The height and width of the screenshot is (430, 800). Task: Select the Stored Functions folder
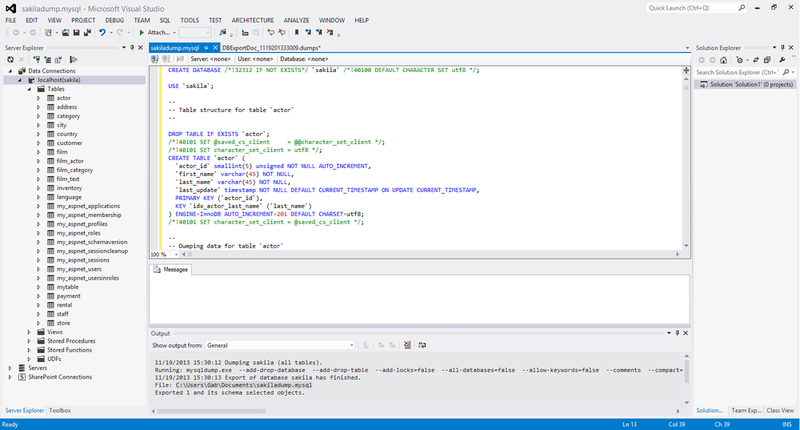coord(69,350)
